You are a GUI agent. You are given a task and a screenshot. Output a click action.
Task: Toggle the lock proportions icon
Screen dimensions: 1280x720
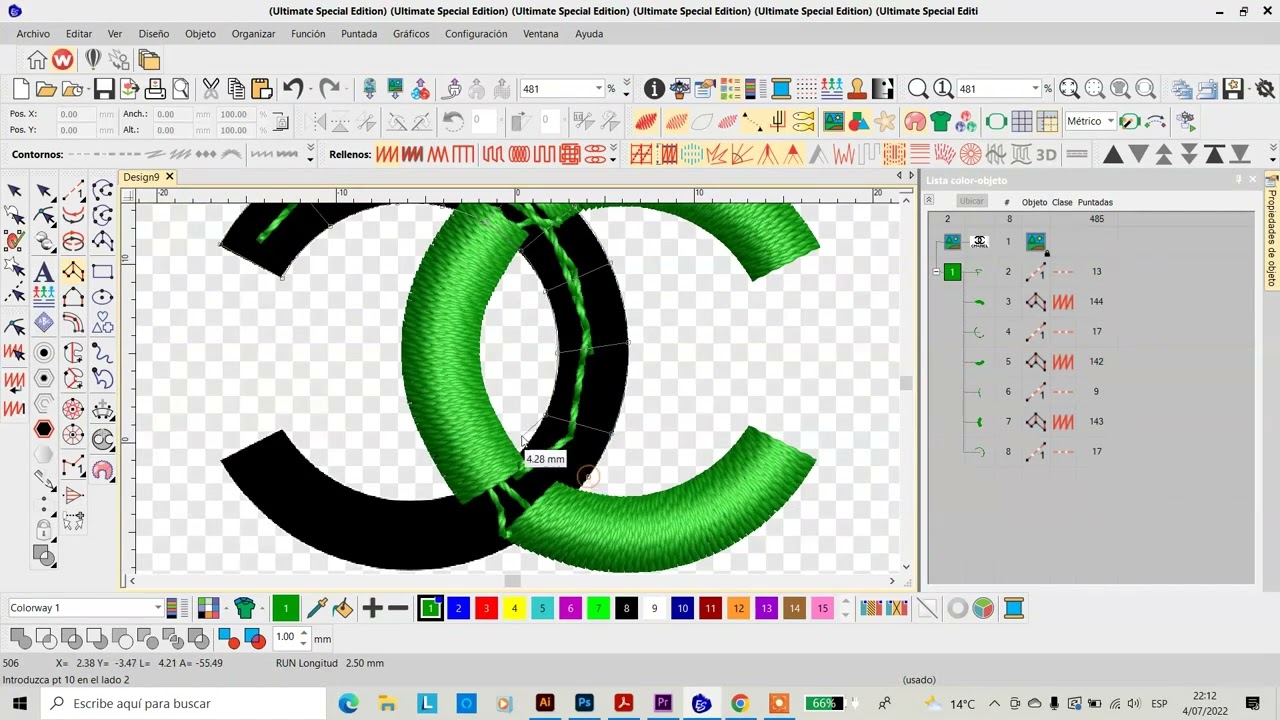point(281,122)
